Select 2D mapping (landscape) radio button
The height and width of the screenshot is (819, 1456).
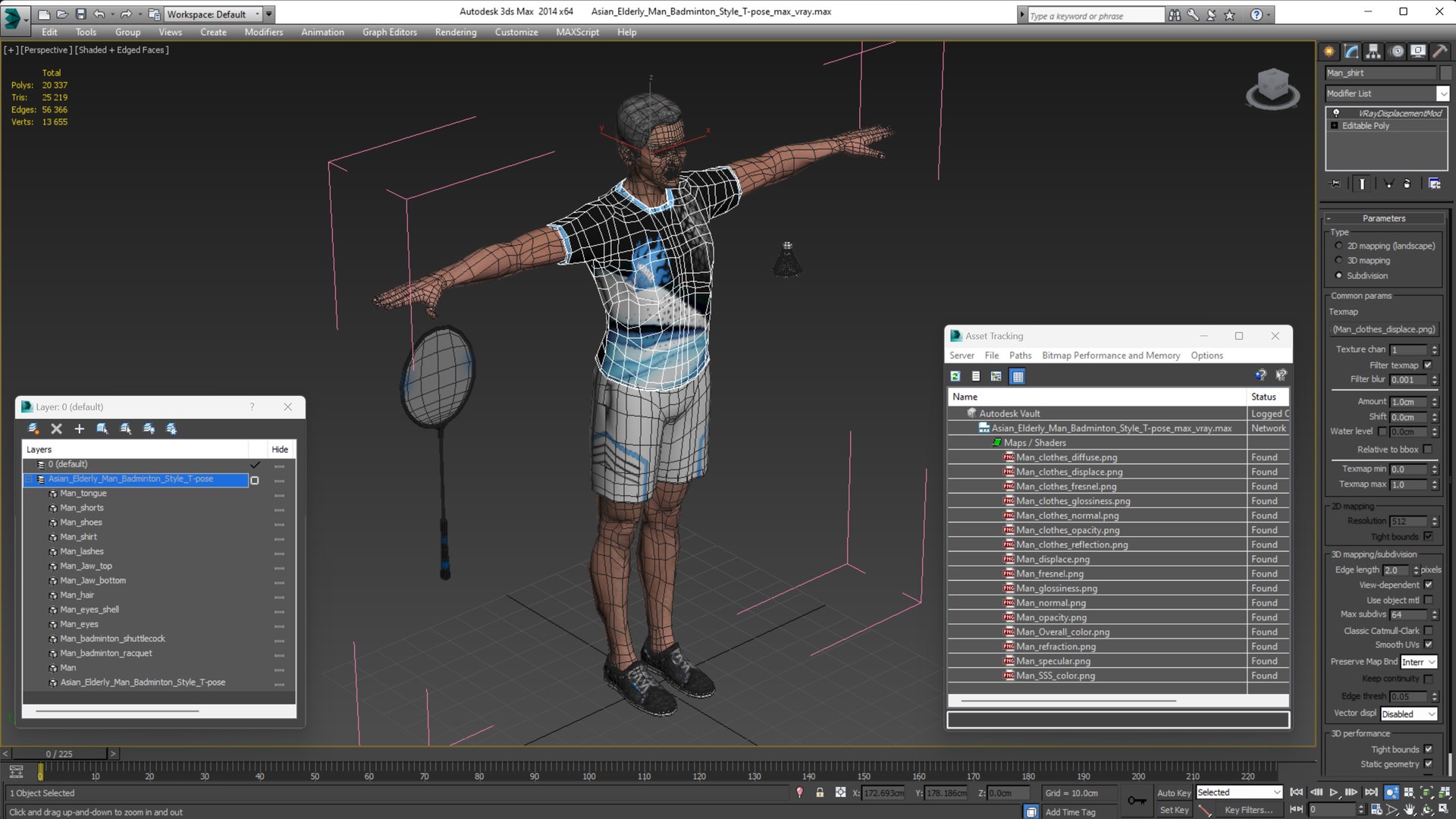click(x=1338, y=246)
